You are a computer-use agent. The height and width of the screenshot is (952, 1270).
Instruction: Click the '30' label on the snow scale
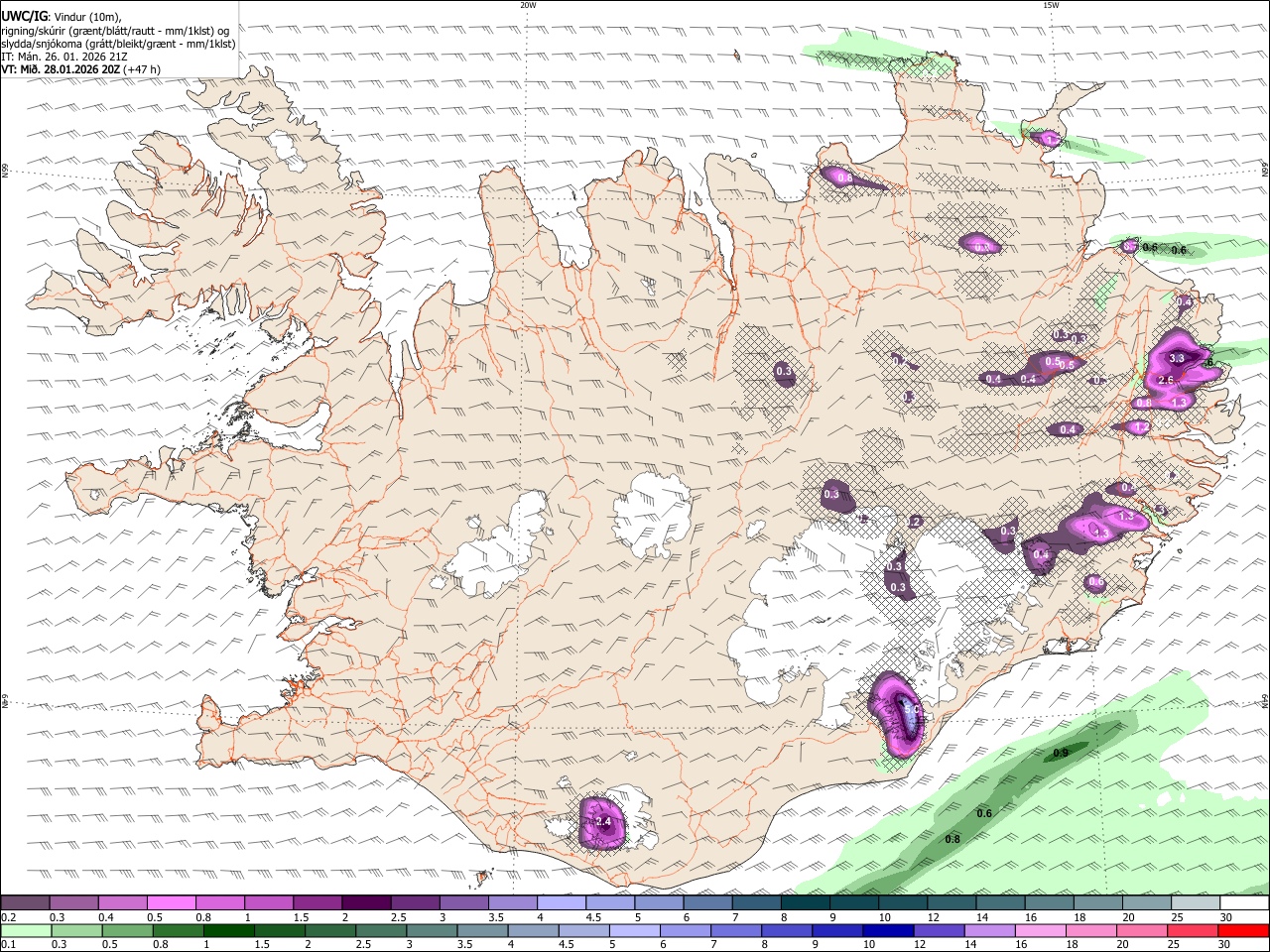(x=1226, y=916)
